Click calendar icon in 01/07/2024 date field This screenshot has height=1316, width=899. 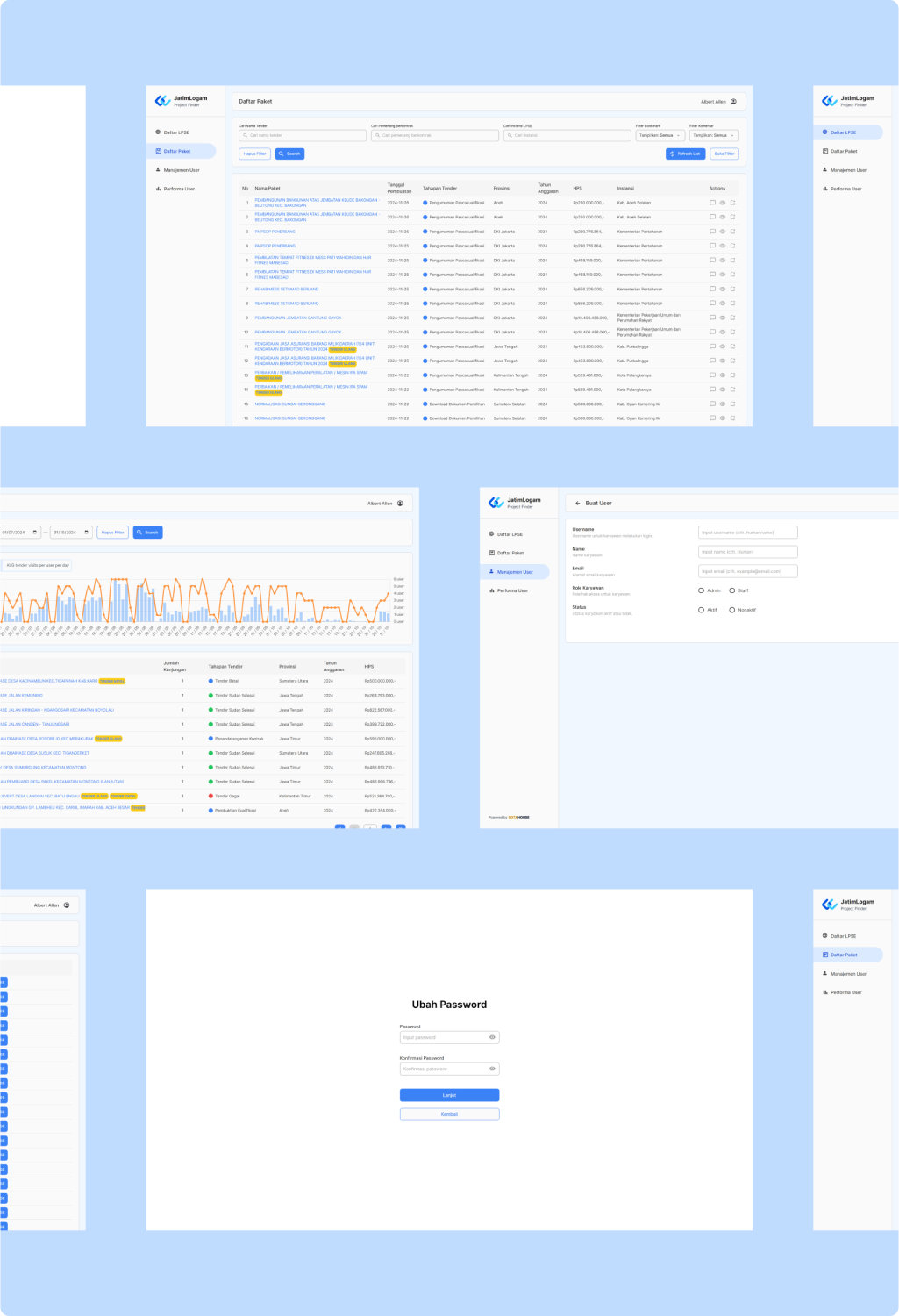click(x=35, y=533)
